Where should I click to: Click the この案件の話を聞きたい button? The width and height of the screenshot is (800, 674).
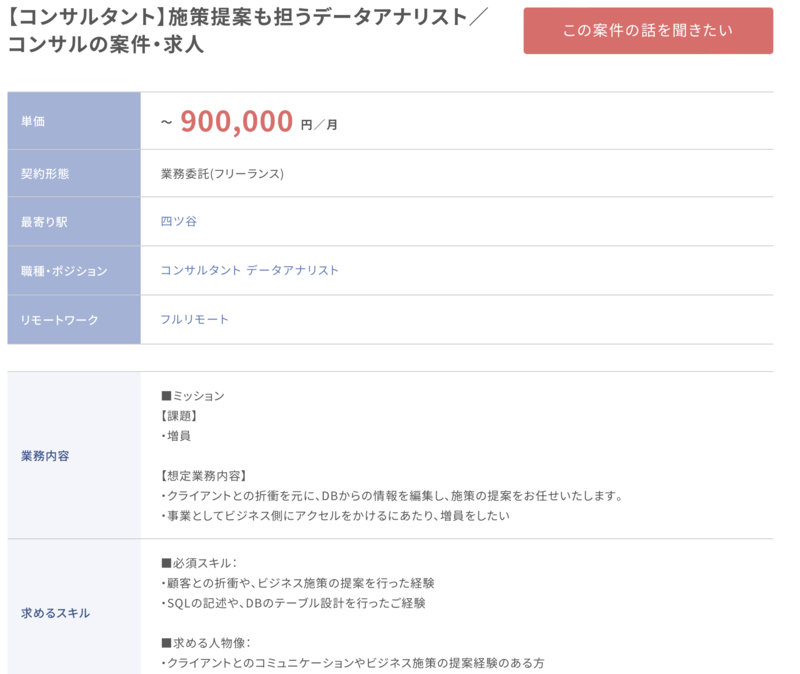648,31
